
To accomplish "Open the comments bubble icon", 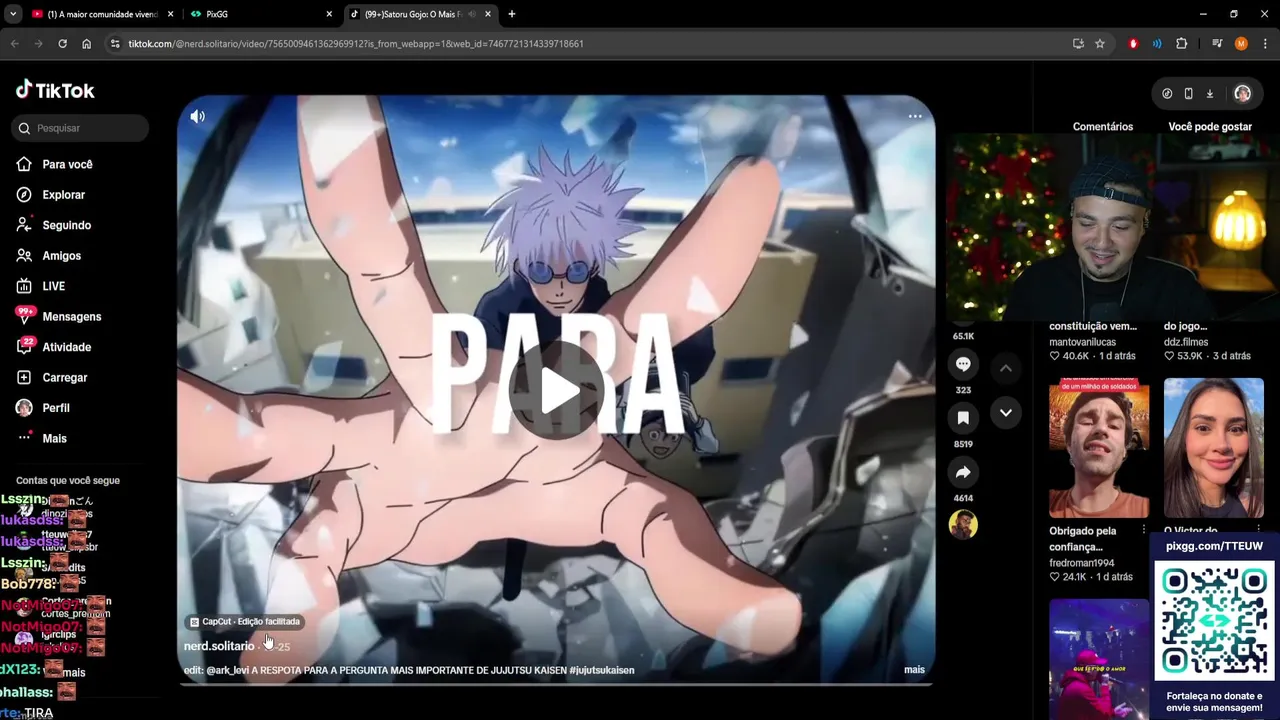I will point(963,364).
